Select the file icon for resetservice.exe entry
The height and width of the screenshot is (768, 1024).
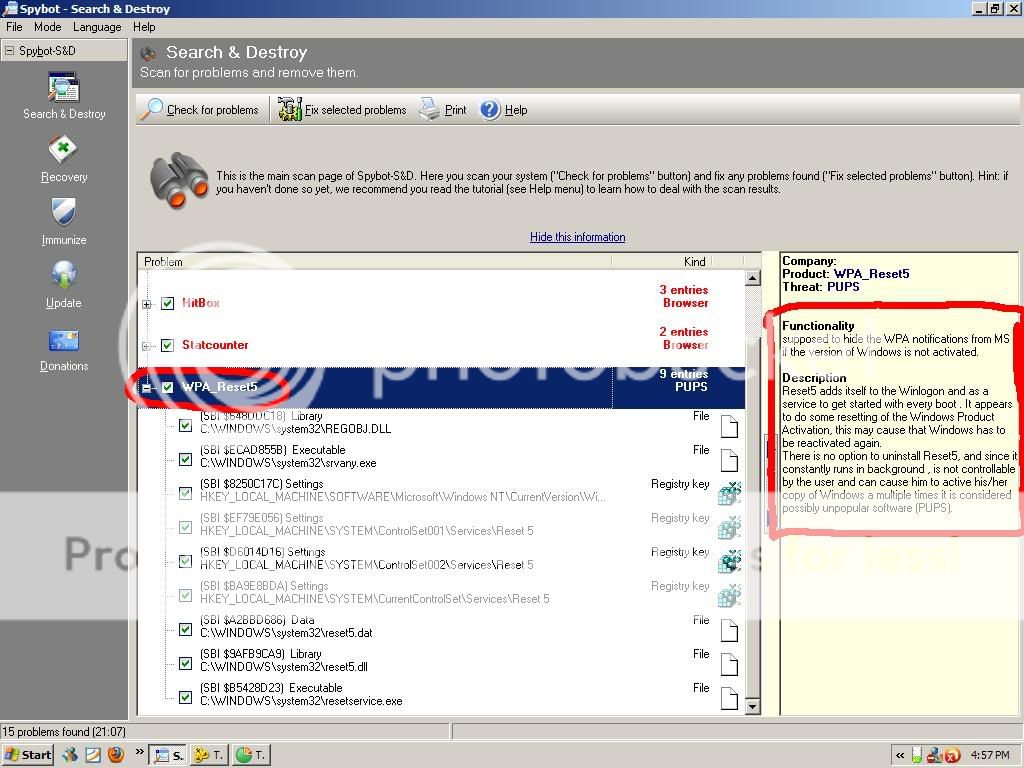pos(729,698)
